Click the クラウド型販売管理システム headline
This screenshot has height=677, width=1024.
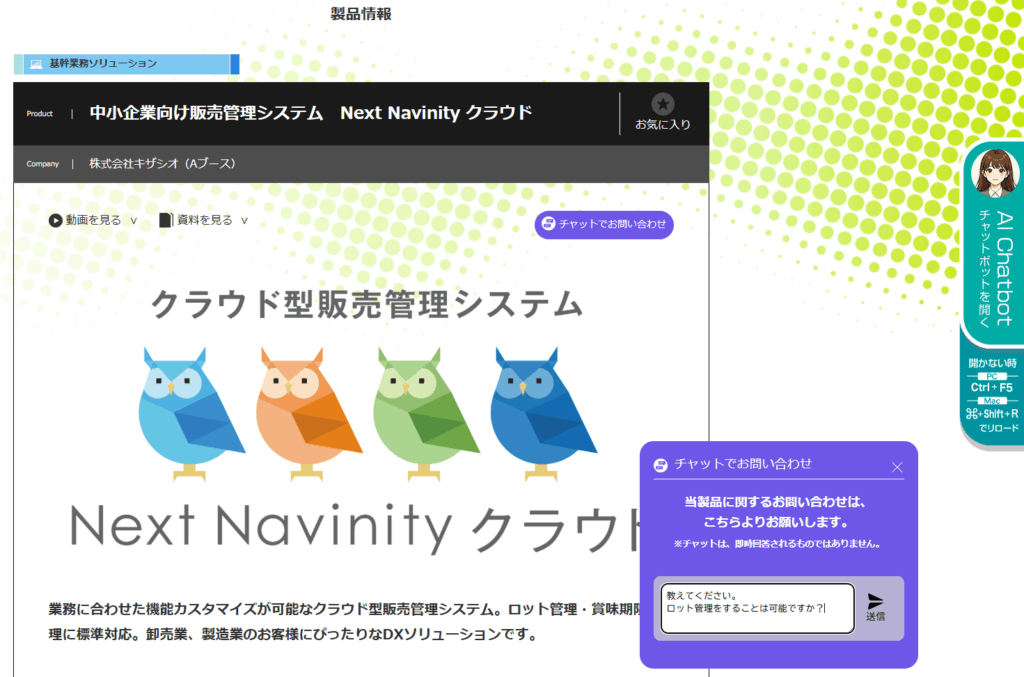366,304
